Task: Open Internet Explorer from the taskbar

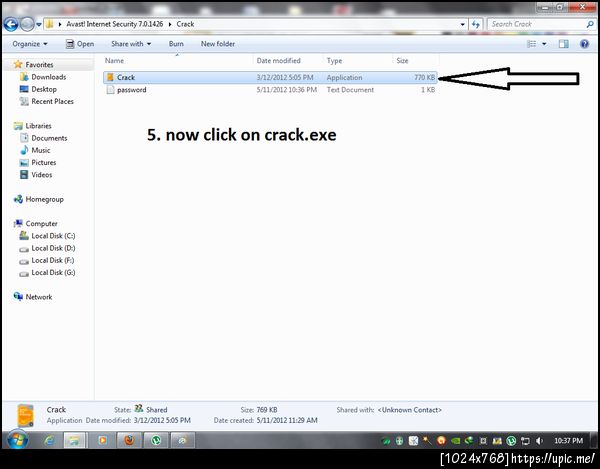Action: [49, 441]
